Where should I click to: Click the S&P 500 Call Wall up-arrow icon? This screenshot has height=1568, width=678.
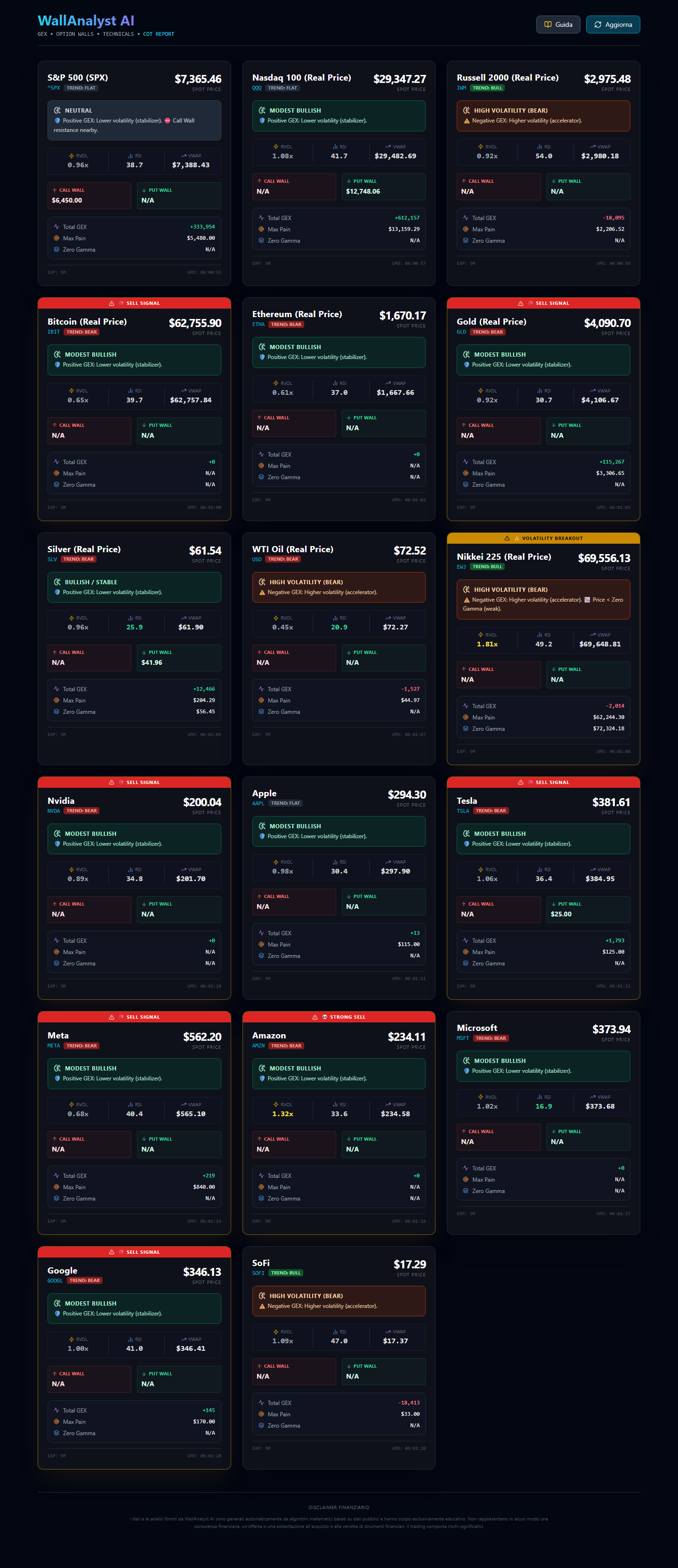tap(55, 190)
